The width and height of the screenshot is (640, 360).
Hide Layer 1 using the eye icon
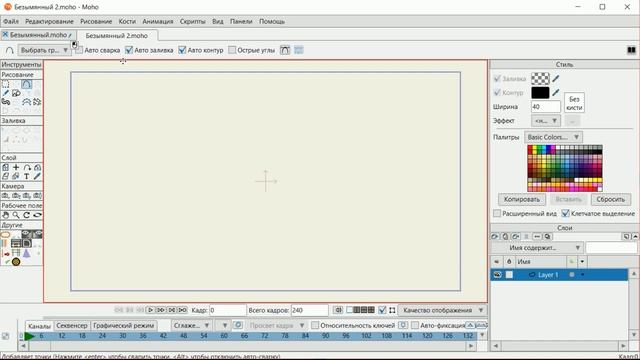[x=497, y=275]
